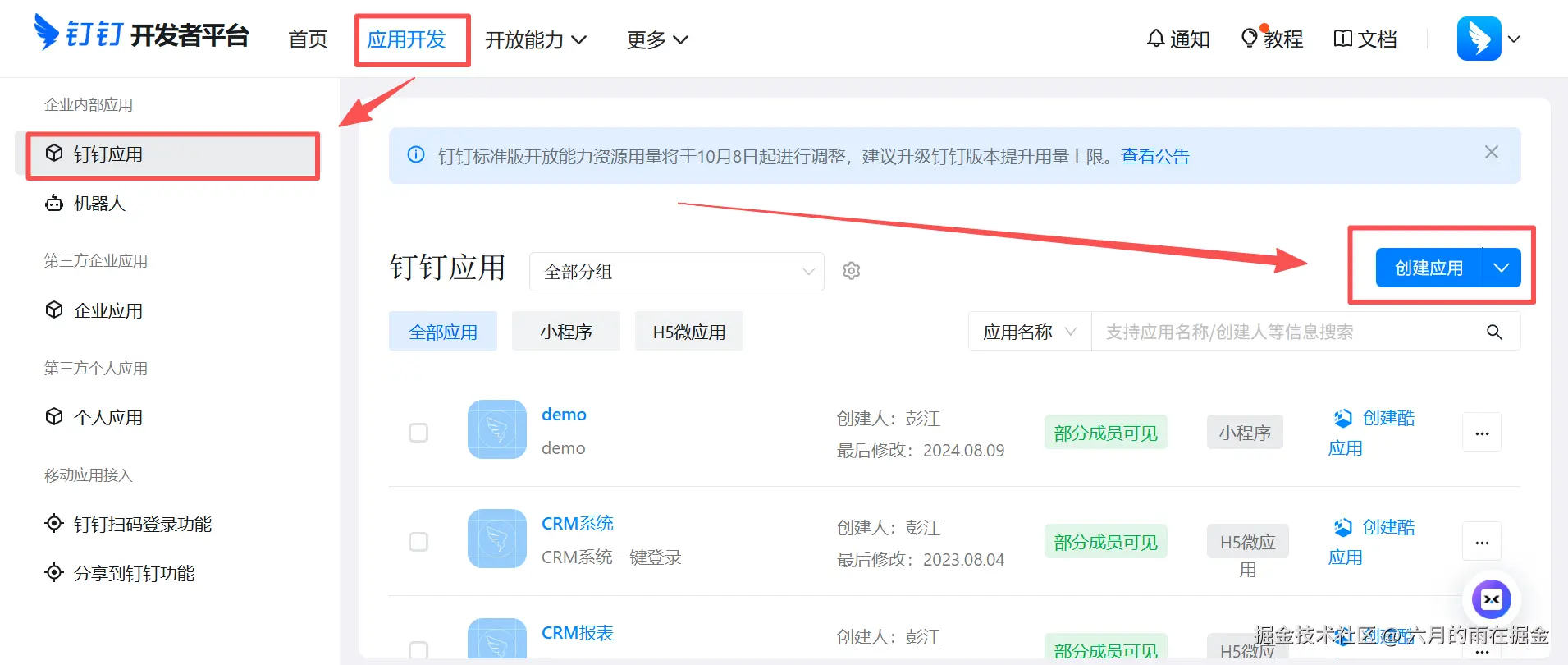Open the CRM报表 app link

578,633
